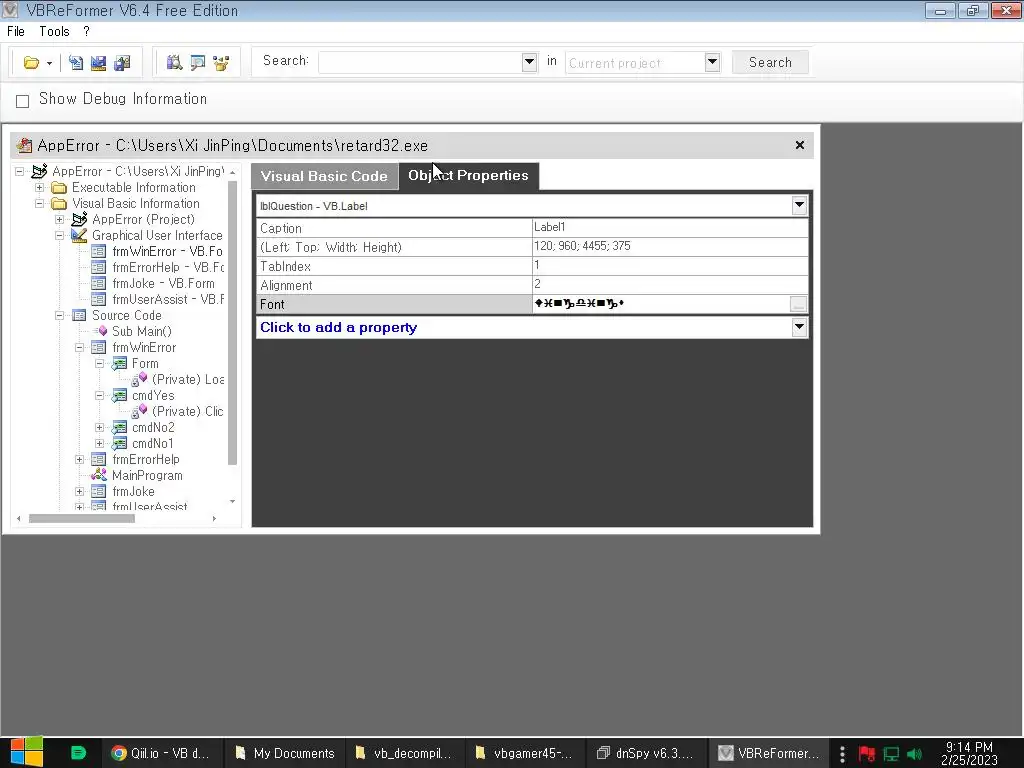
Task: Switch to dnSpy taskbar window
Action: click(645, 753)
